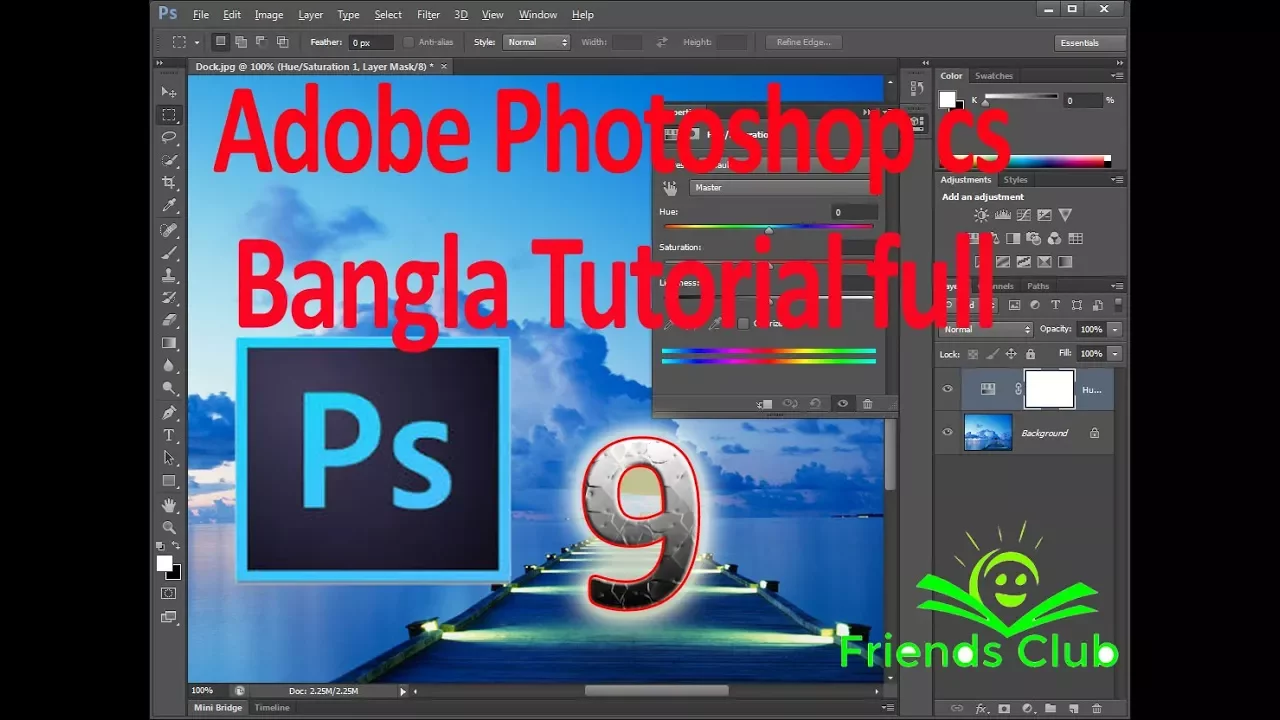The image size is (1280, 720).
Task: Select the Pen tool
Action: (x=169, y=412)
